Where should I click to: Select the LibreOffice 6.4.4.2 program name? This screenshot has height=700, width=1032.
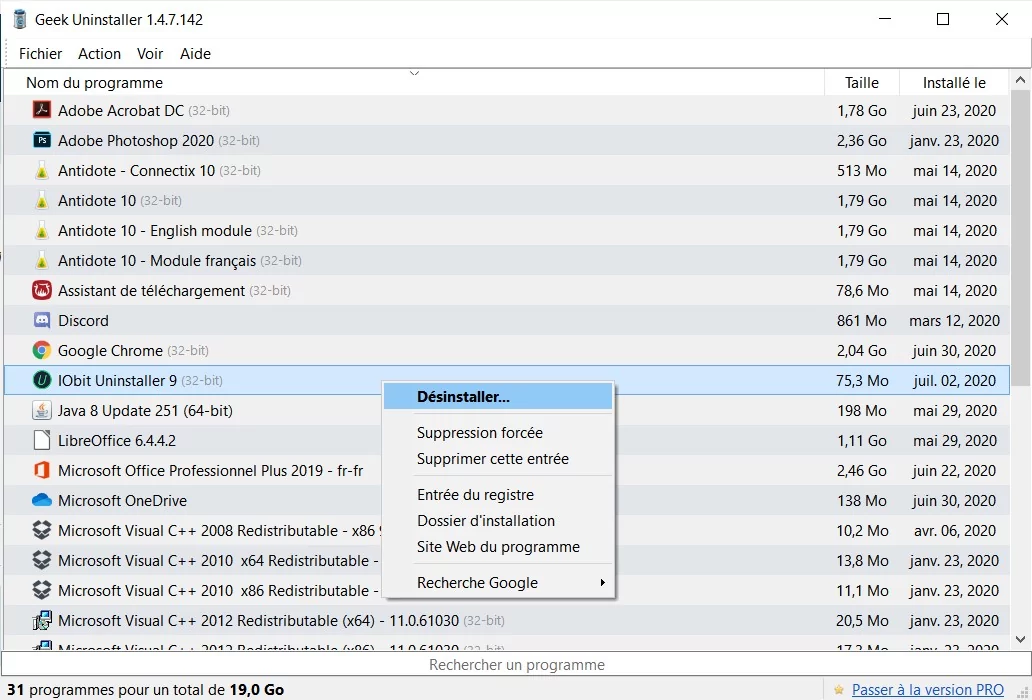click(116, 441)
